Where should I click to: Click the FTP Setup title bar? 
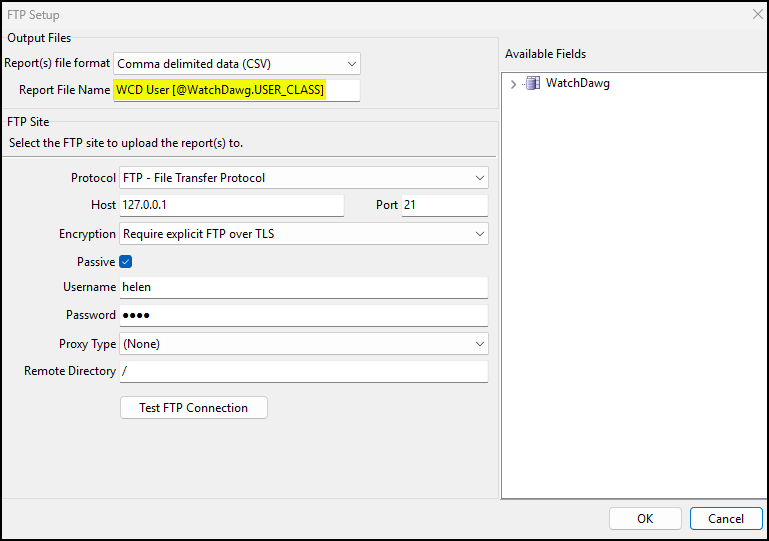pos(380,15)
